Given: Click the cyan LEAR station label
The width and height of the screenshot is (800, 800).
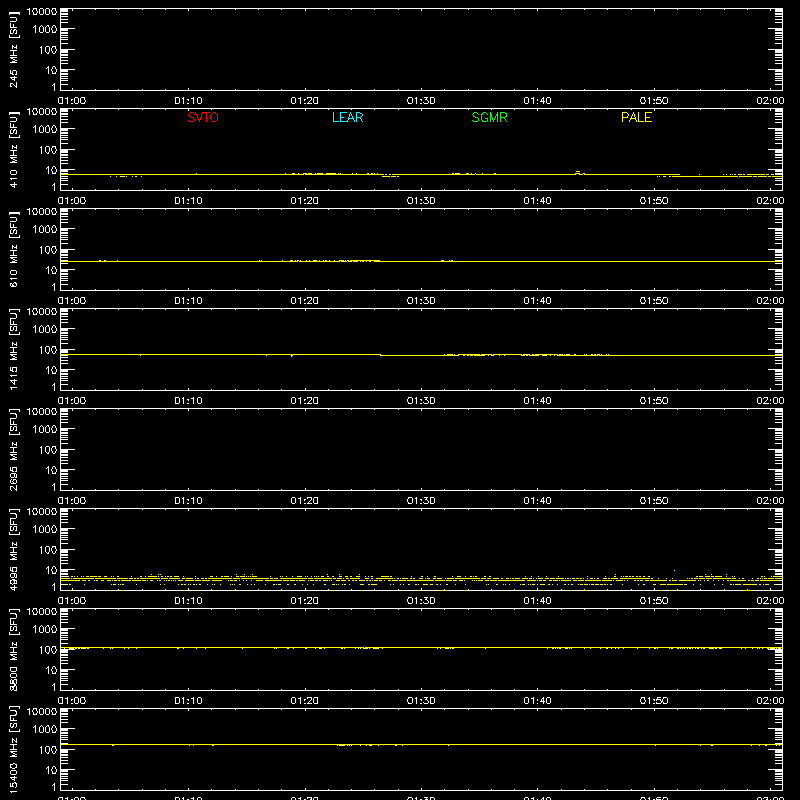Looking at the screenshot, I should point(347,117).
